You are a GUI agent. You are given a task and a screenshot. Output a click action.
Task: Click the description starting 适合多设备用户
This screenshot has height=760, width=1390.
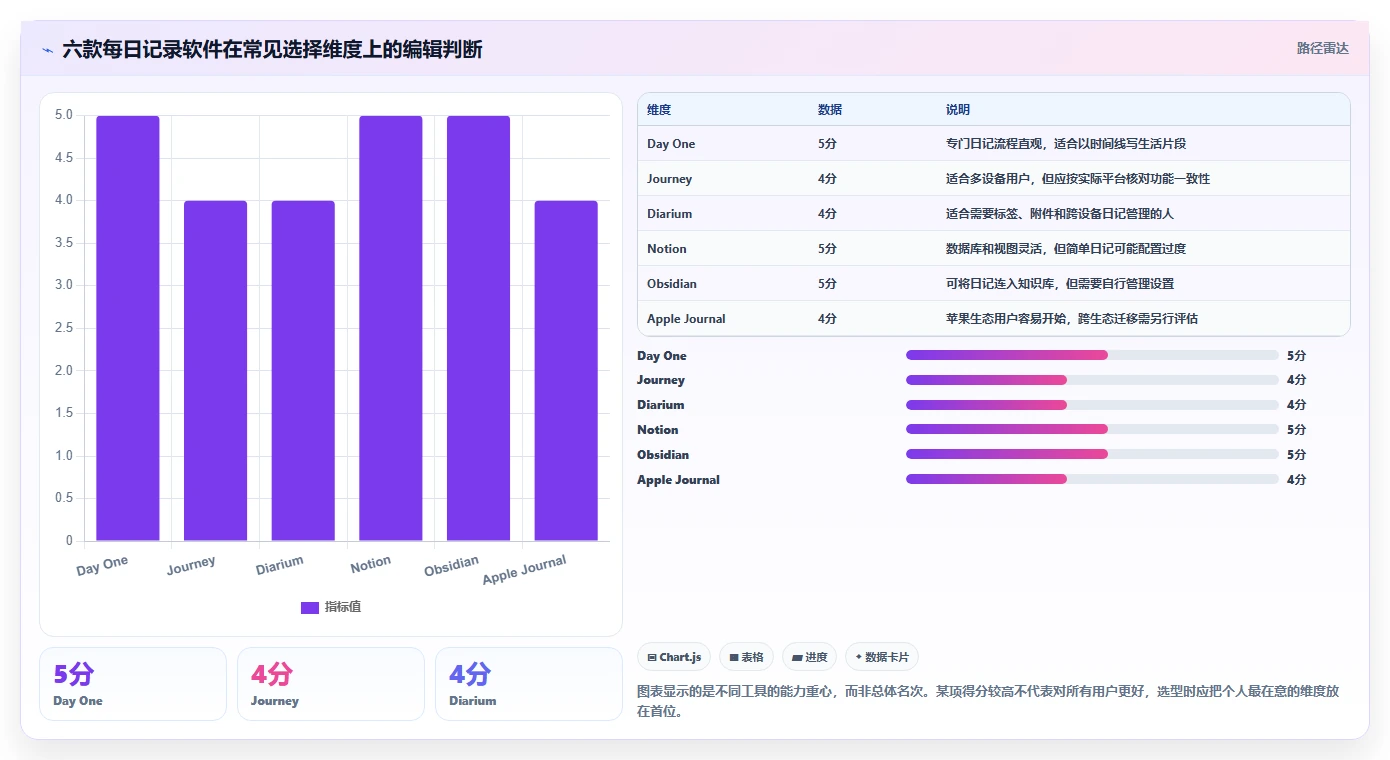click(x=1078, y=179)
